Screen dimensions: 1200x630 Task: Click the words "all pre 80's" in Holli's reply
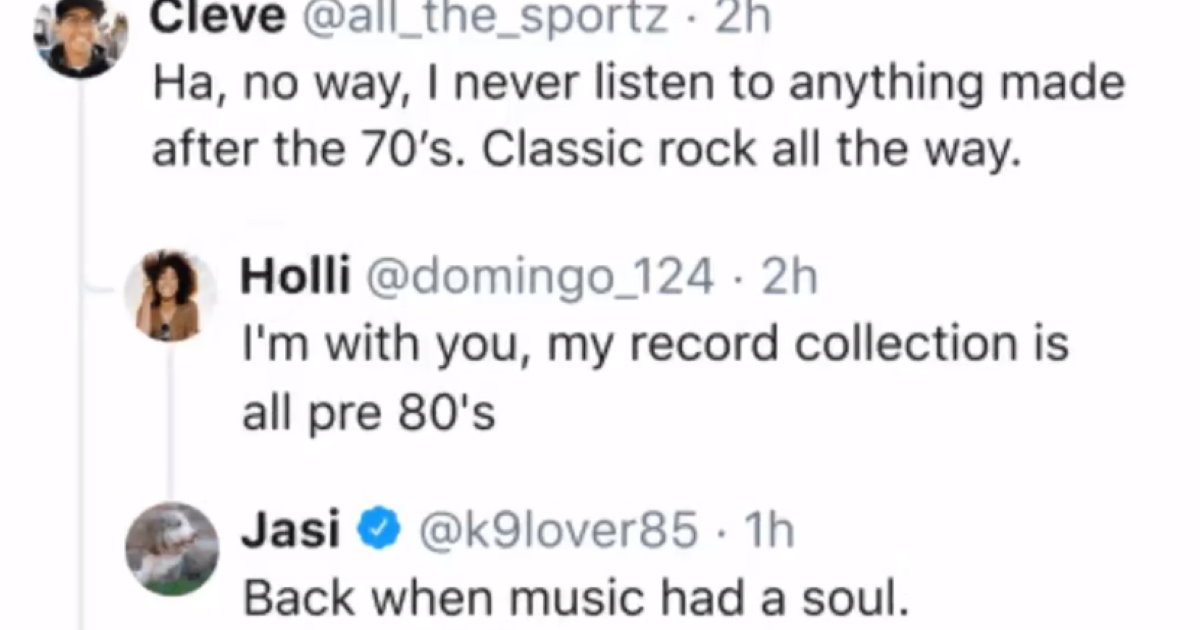click(x=368, y=412)
